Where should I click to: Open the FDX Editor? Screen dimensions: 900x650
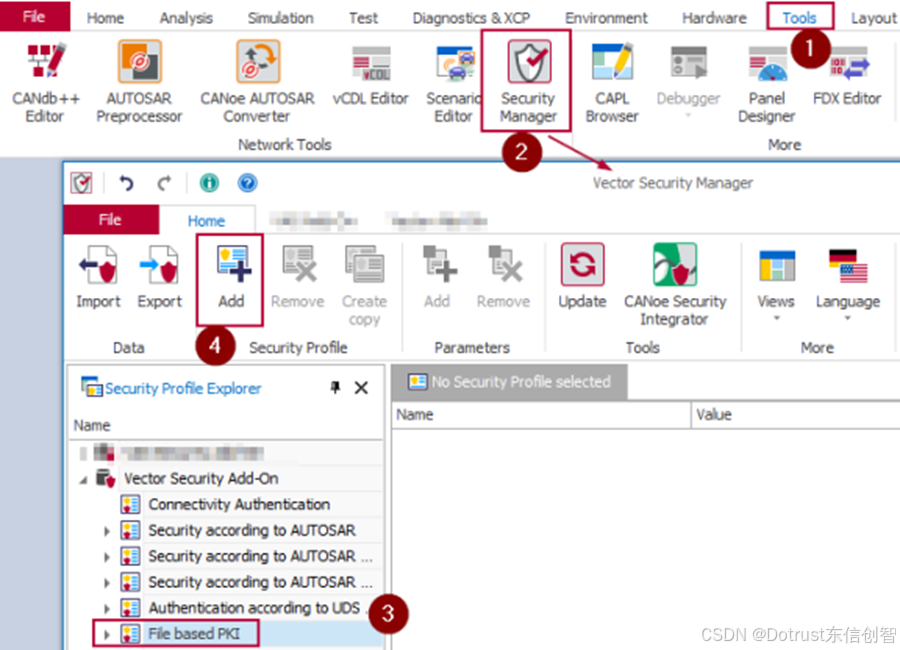pyautogui.click(x=847, y=77)
